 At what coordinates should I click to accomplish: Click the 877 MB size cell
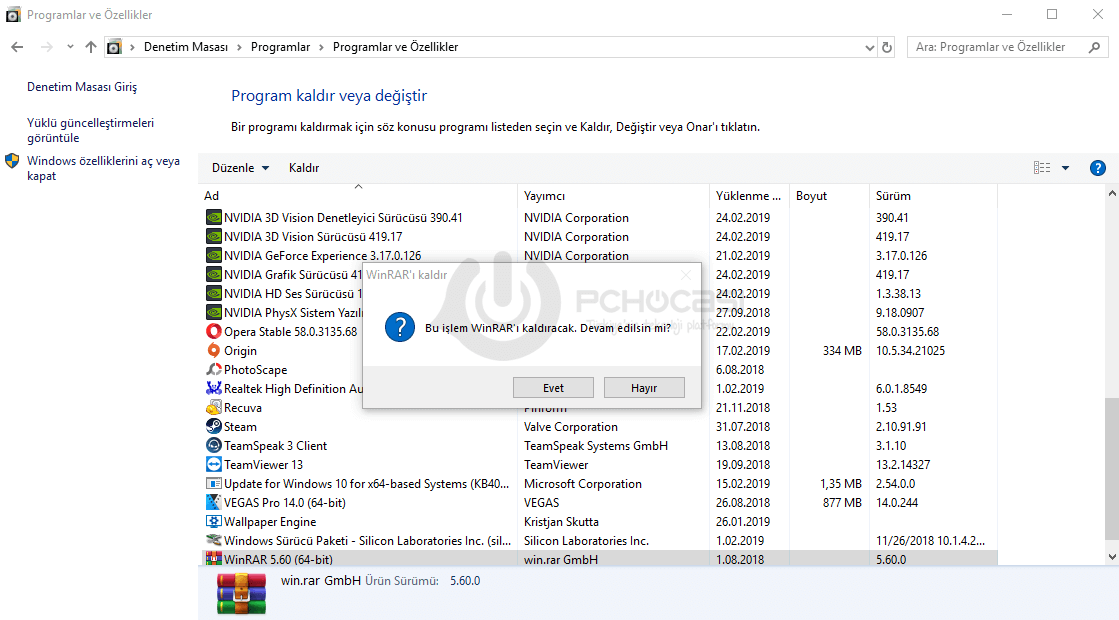(842, 502)
